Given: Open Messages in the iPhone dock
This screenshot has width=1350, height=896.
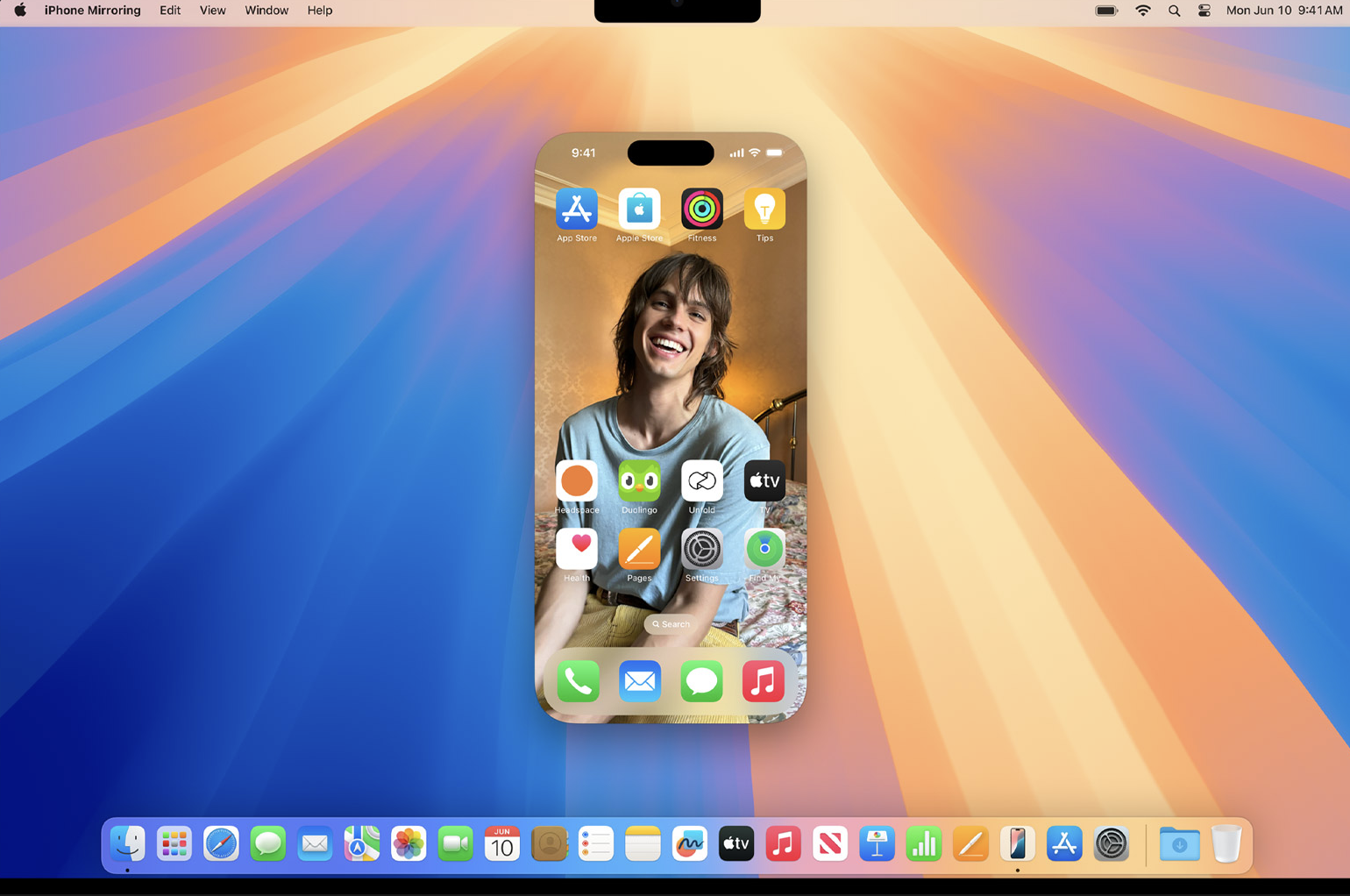Looking at the screenshot, I should click(x=702, y=681).
